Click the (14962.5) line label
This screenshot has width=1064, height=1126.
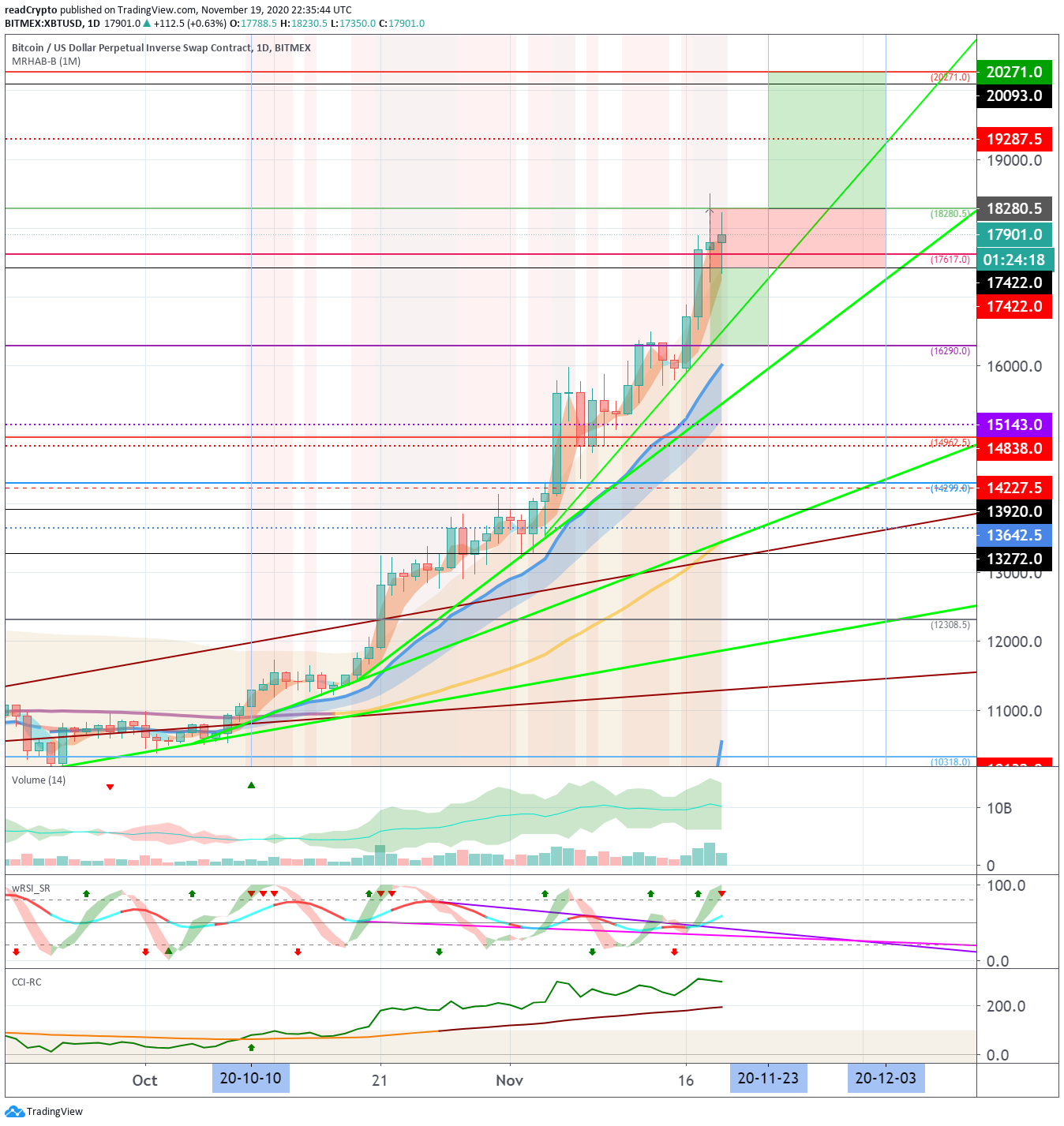coord(950,443)
